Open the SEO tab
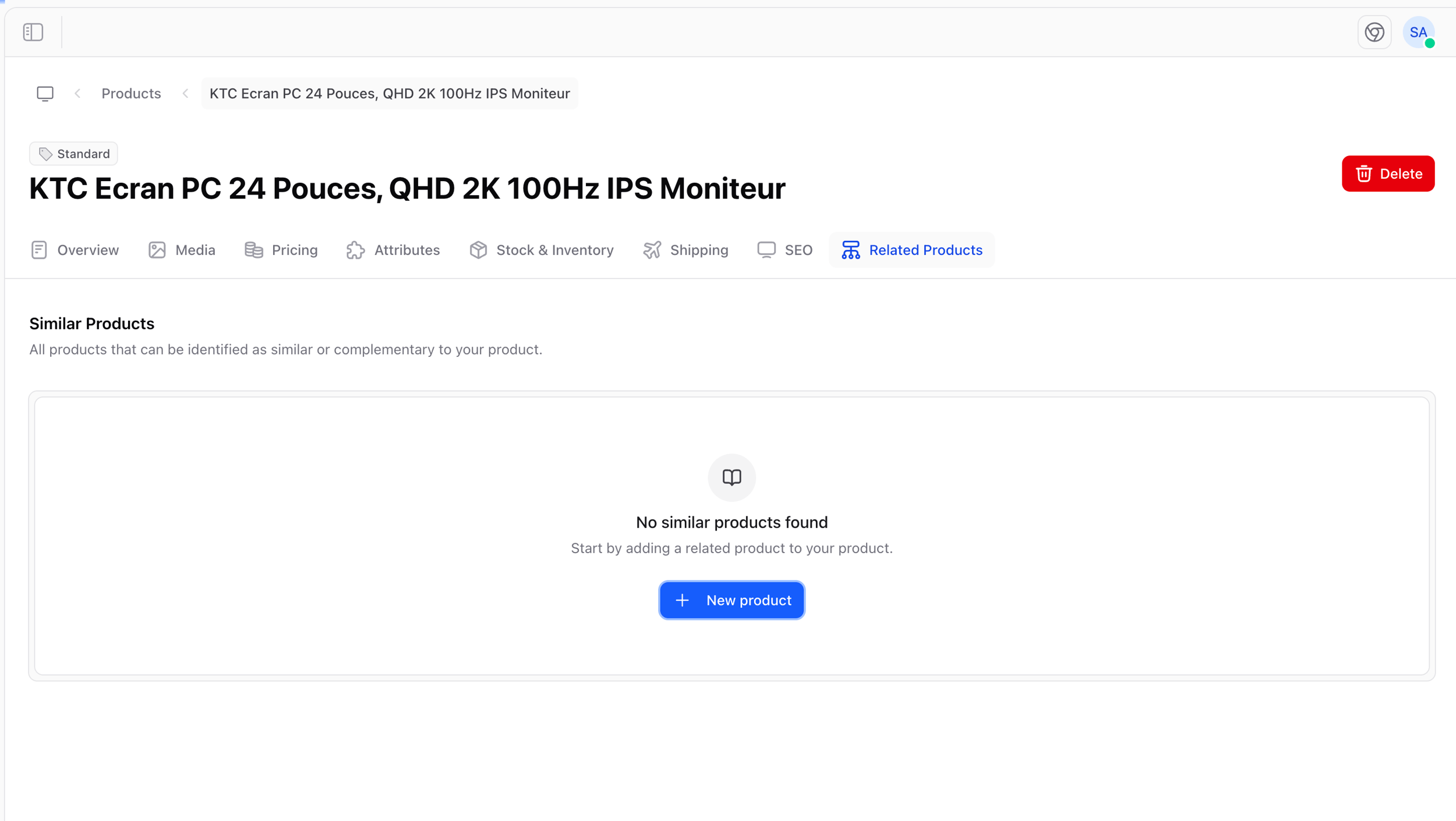 coord(784,250)
